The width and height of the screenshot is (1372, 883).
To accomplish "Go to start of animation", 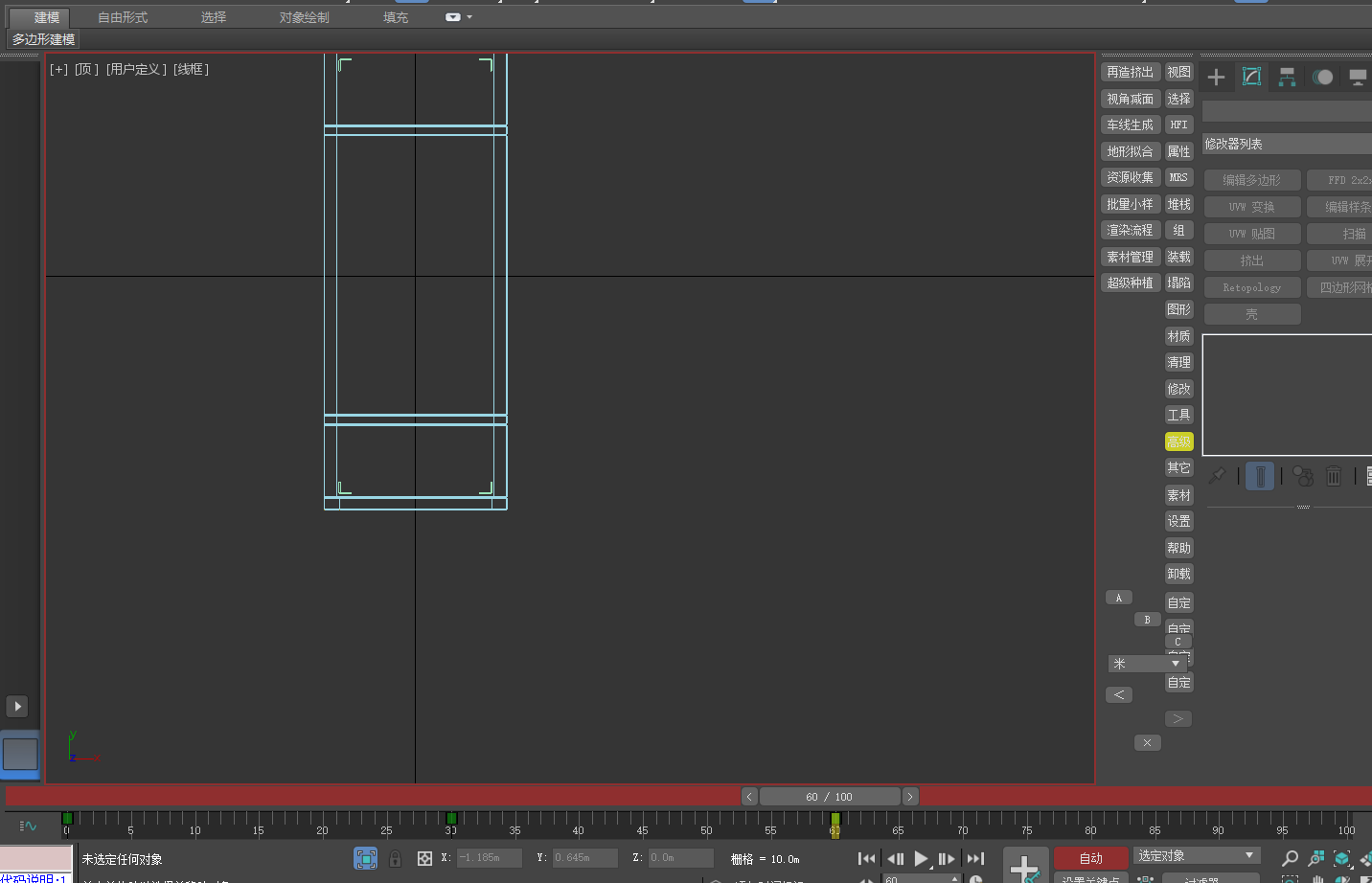I will point(866,859).
